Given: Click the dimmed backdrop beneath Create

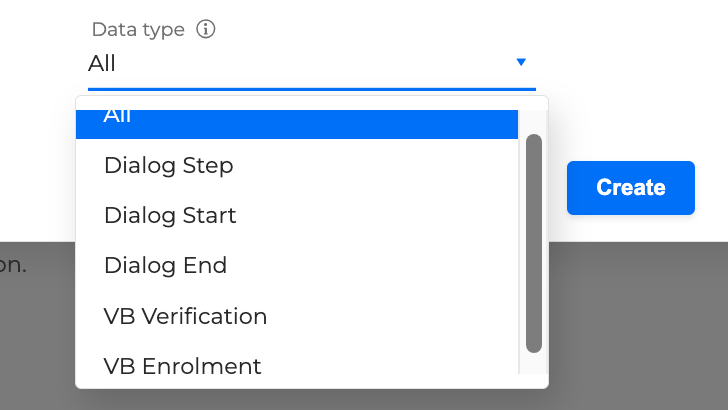Looking at the screenshot, I should click(x=640, y=320).
